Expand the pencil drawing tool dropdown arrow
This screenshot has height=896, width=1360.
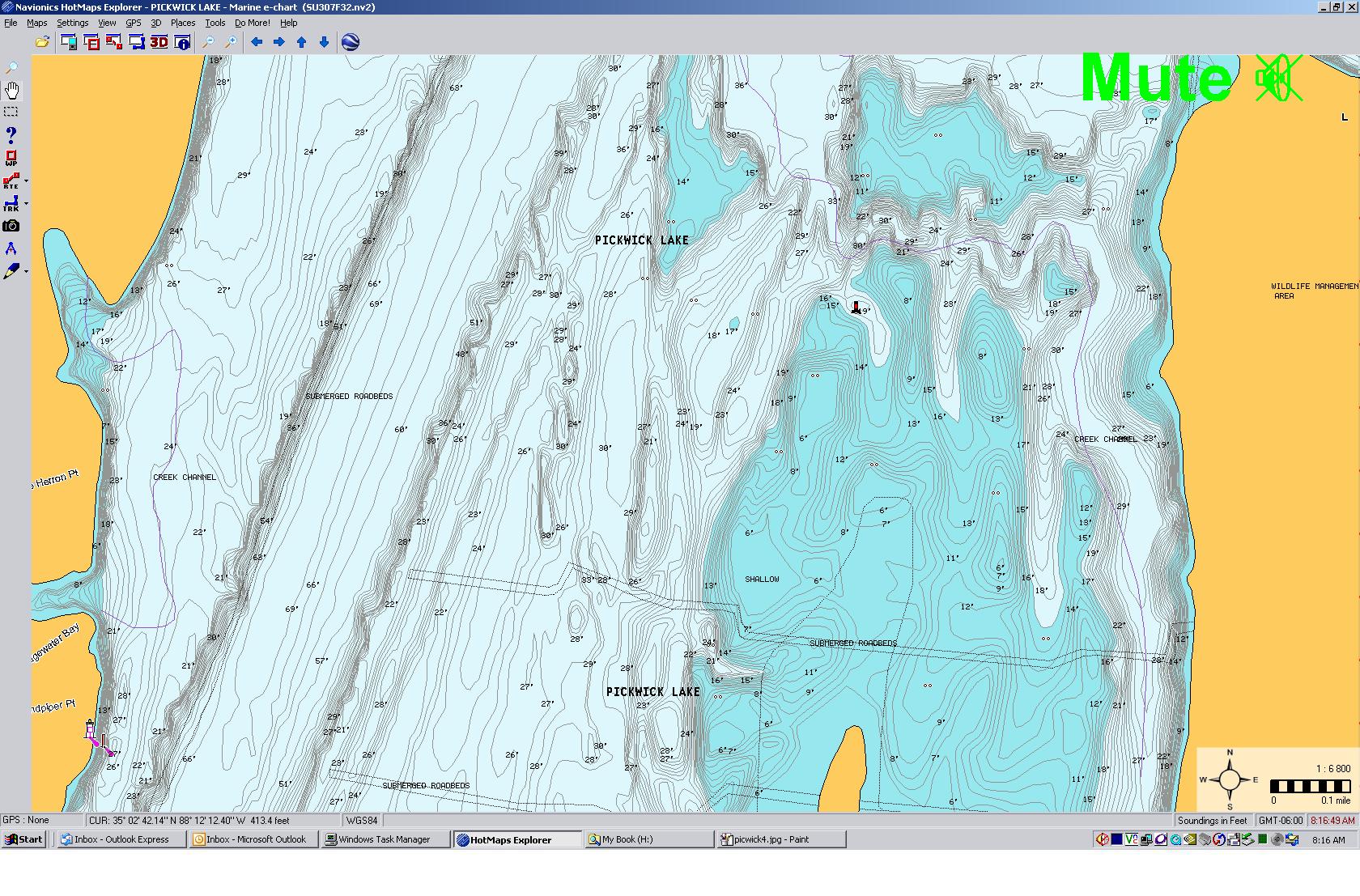pyautogui.click(x=26, y=272)
